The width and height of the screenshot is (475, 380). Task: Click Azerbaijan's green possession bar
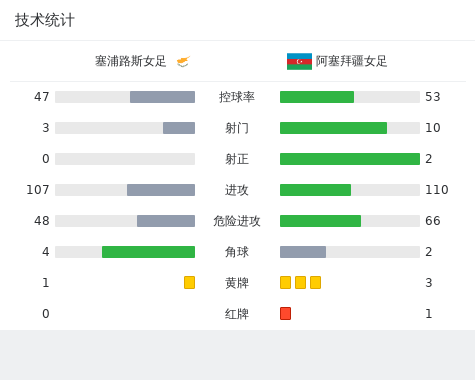click(317, 97)
